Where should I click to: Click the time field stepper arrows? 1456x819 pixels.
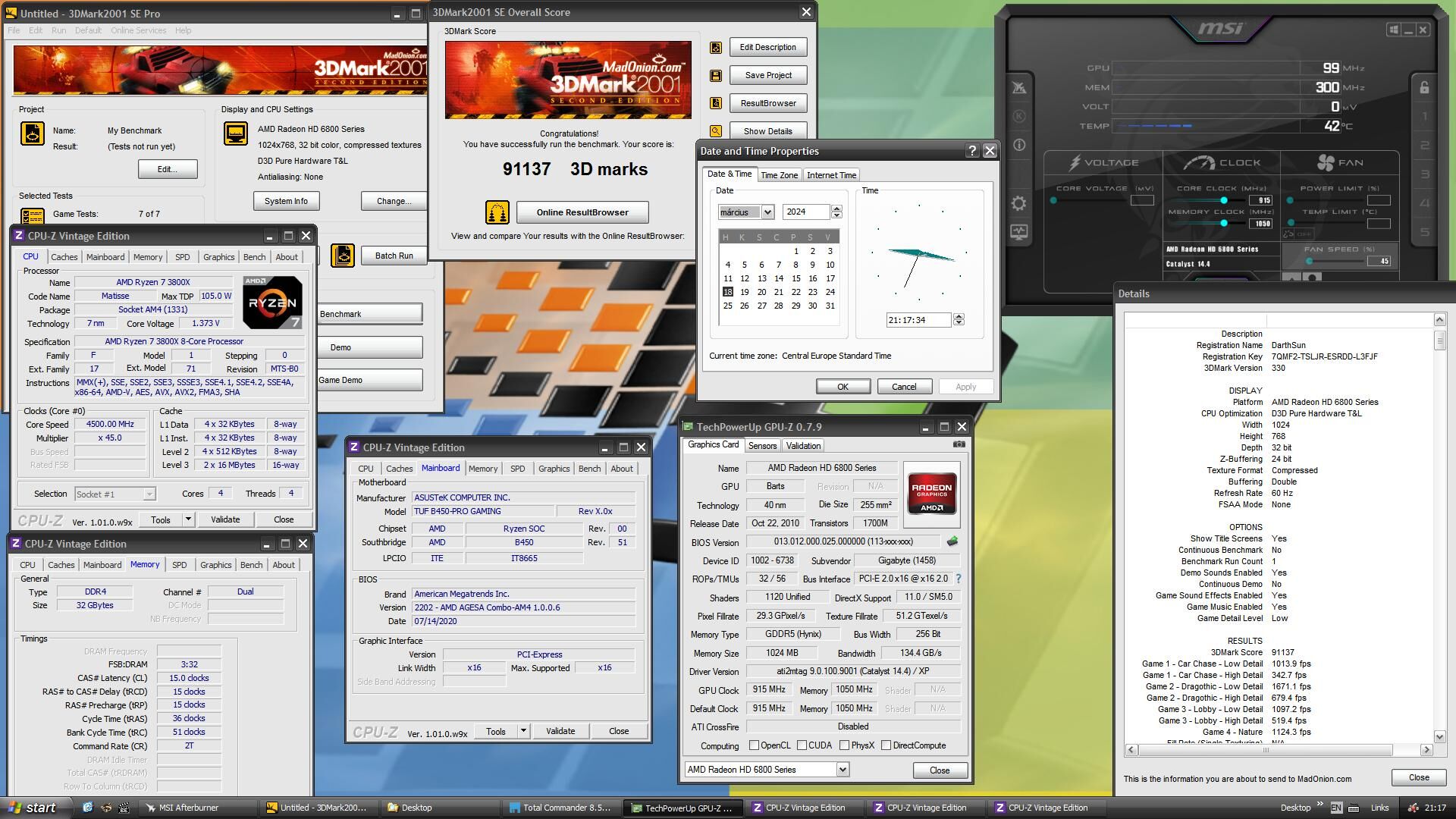959,320
